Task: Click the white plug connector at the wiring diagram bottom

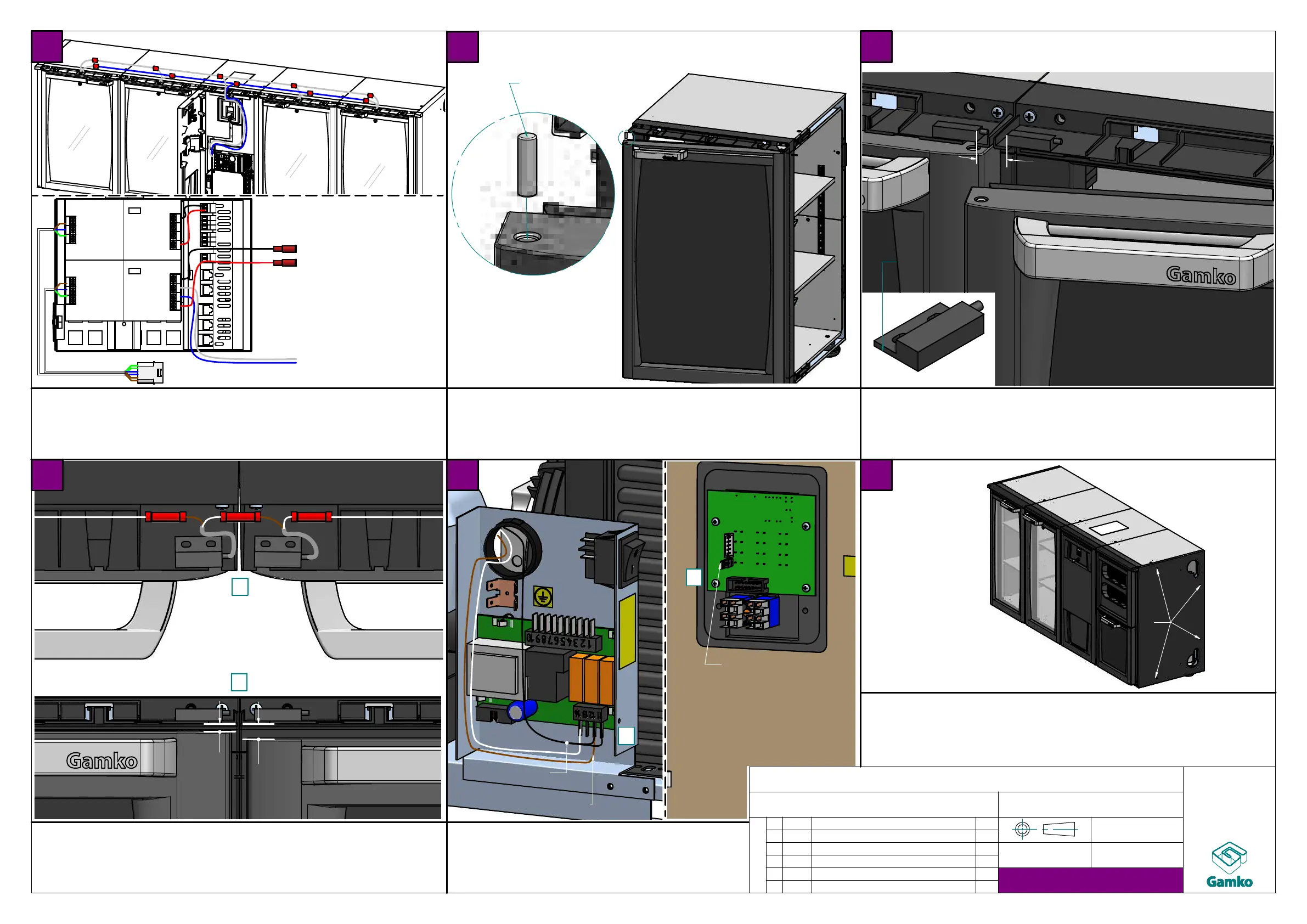Action: click(150, 373)
